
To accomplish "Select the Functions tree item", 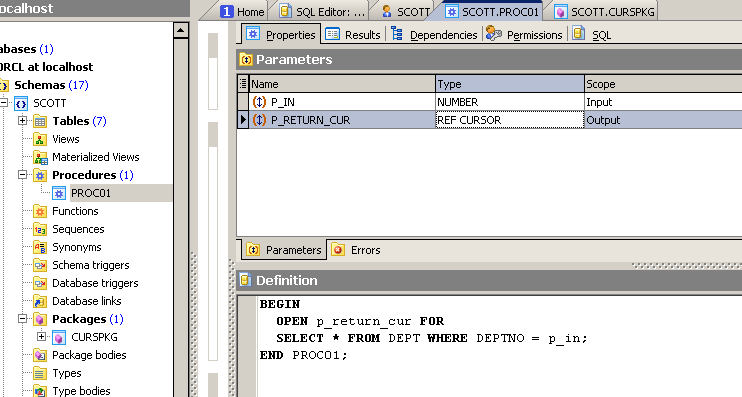I will coord(75,211).
